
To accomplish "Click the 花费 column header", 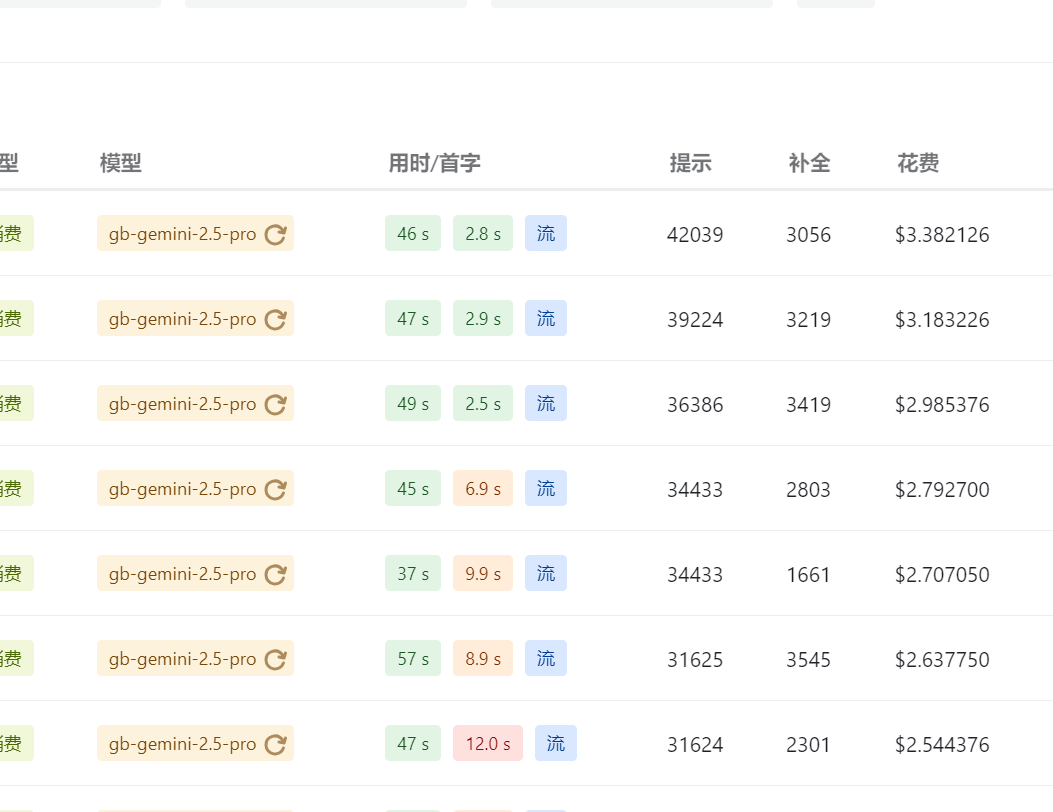I will click(918, 163).
